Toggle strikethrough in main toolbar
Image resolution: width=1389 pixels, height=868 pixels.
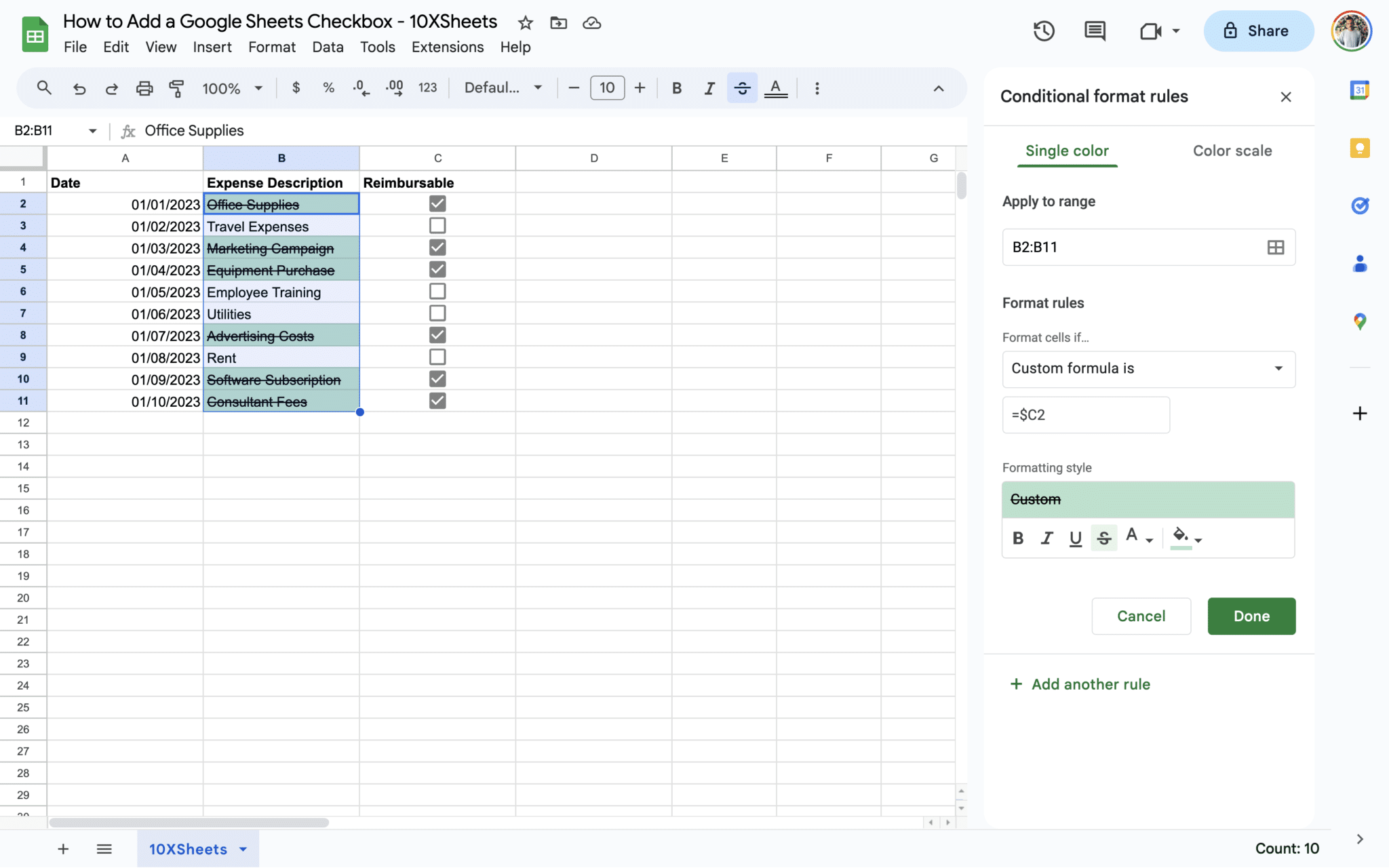[742, 88]
